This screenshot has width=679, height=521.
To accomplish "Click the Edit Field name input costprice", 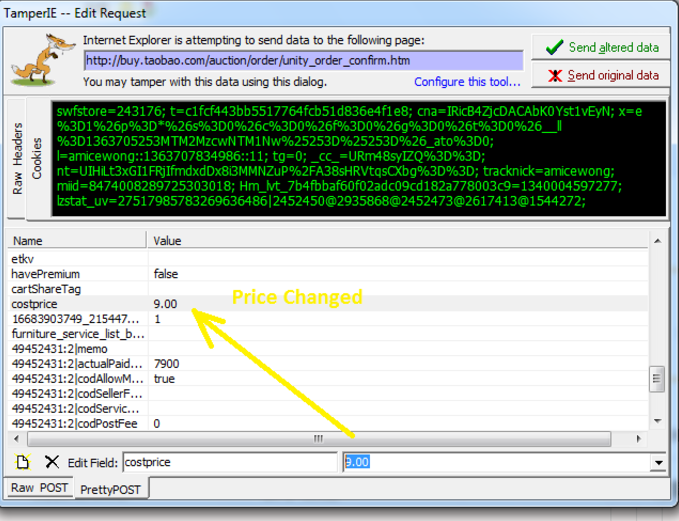I will (230, 462).
